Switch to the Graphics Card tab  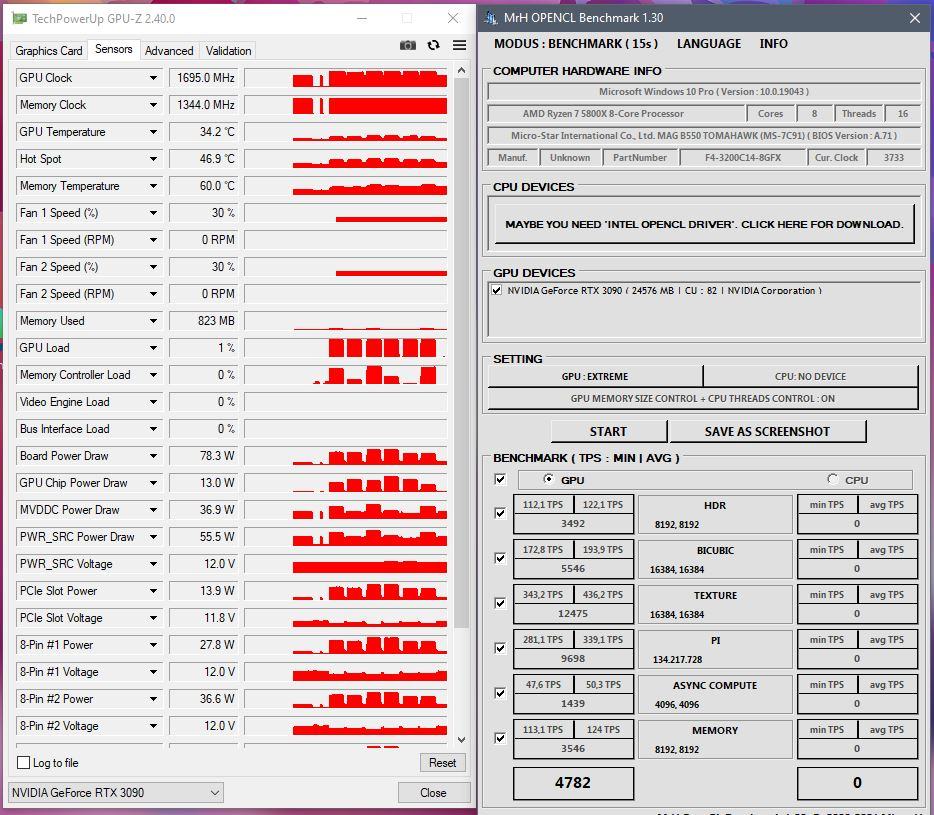tap(49, 51)
